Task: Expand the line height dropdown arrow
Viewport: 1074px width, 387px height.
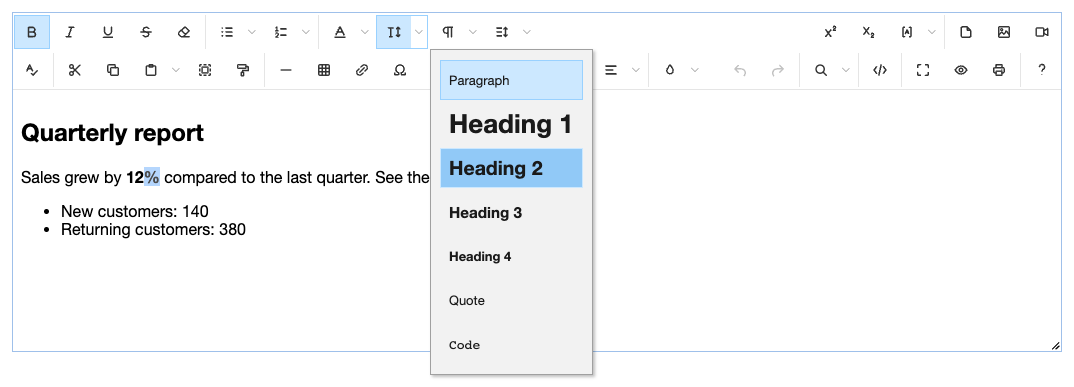Action: (x=527, y=32)
